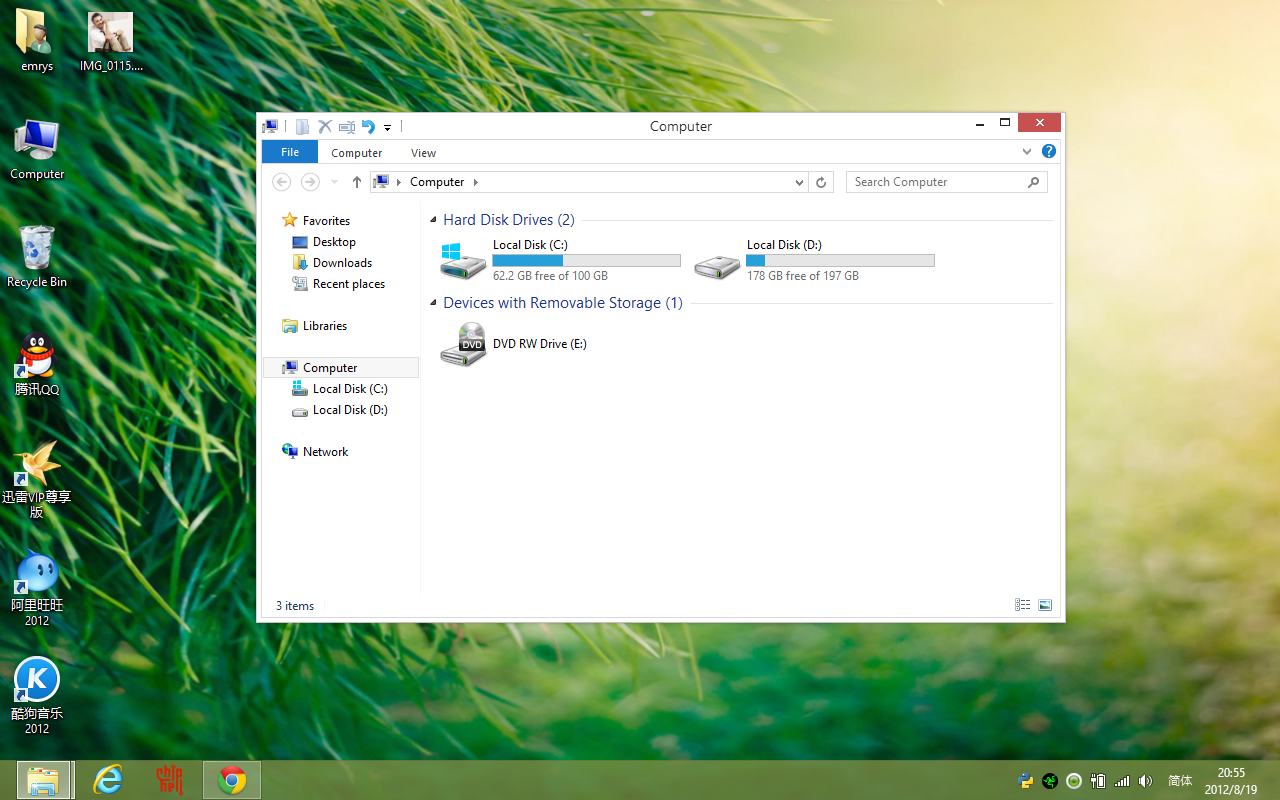This screenshot has height=800, width=1280.
Task: Switch to the View ribbon tab
Action: (x=423, y=153)
